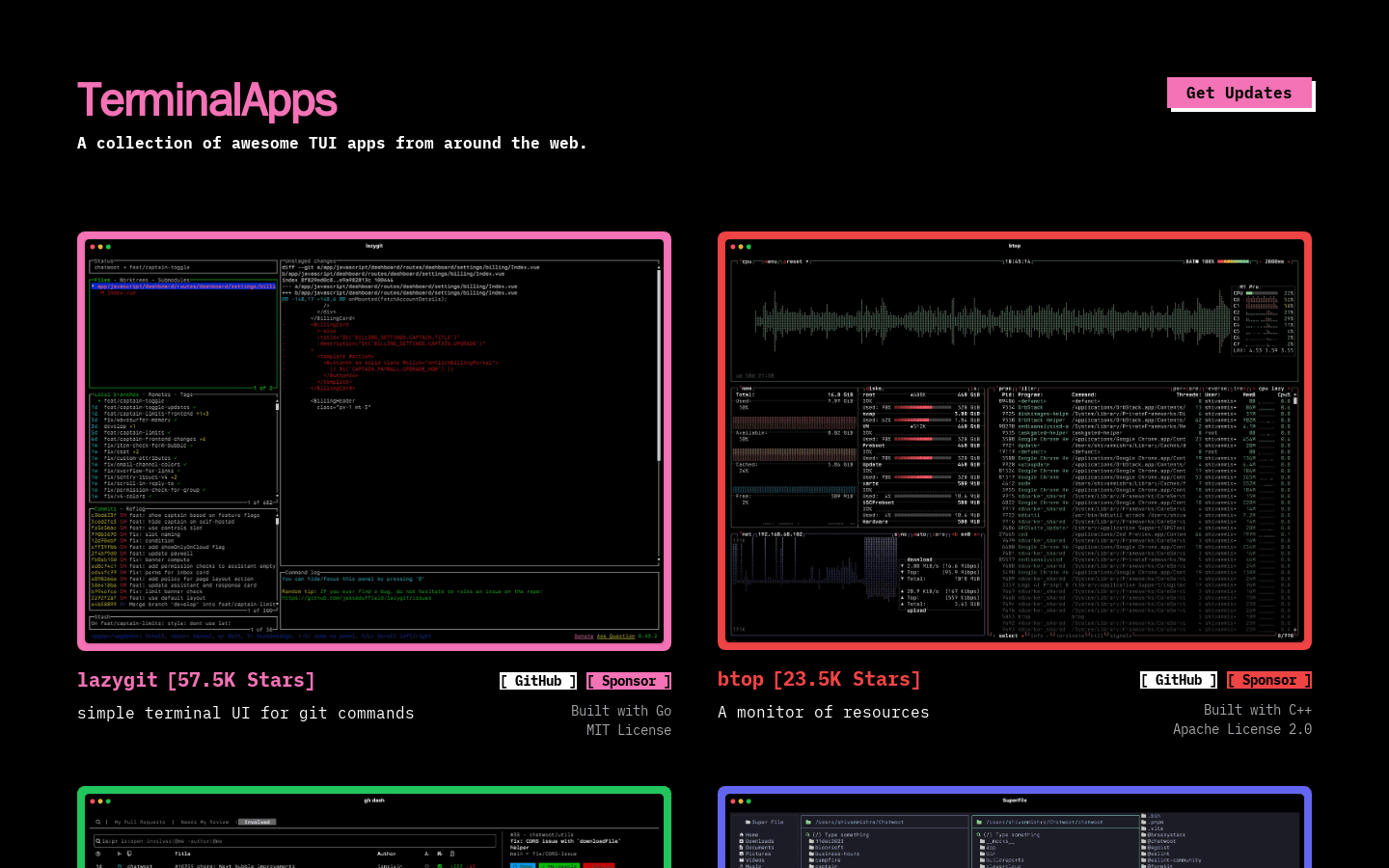Expand the selected billing file in lazygit Files panel
This screenshot has width=1389, height=868.
[183, 286]
